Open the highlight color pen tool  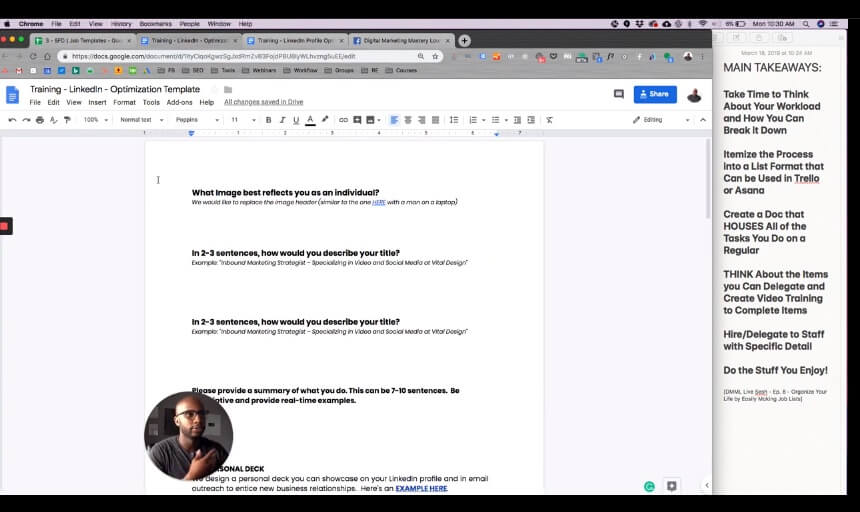(325, 120)
